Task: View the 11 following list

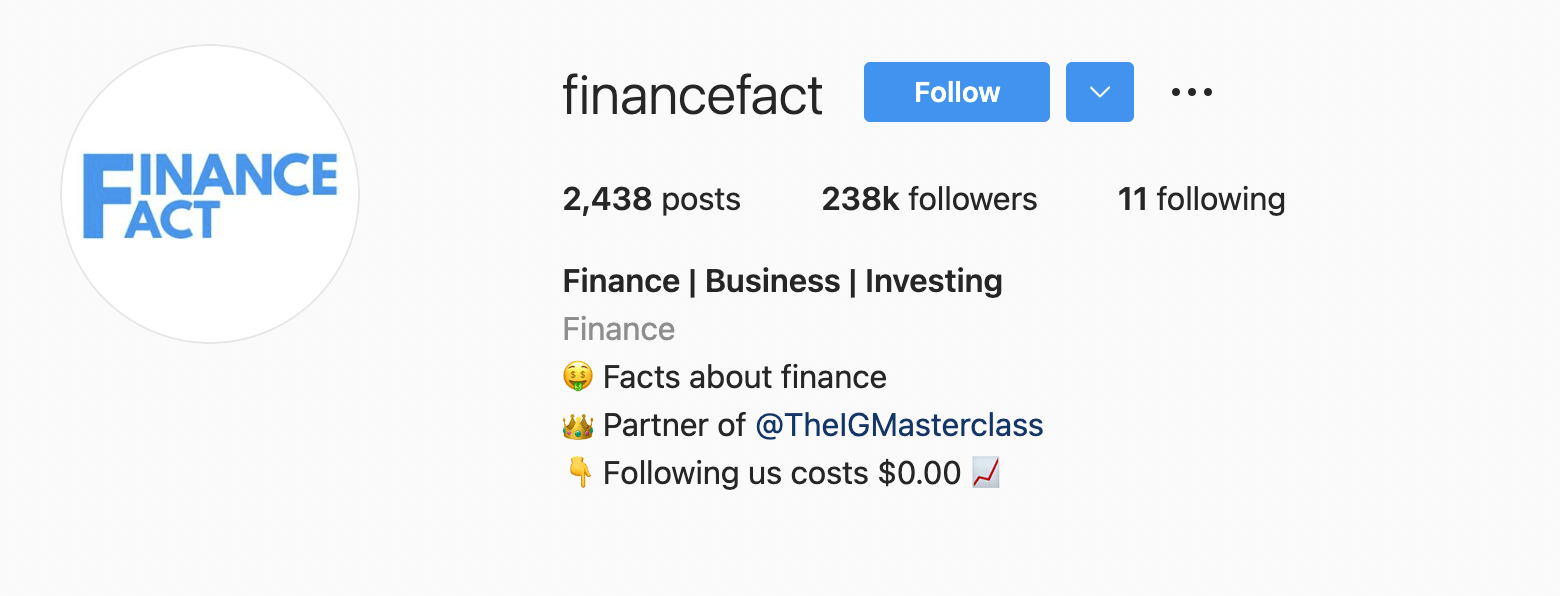Action: coord(1201,199)
